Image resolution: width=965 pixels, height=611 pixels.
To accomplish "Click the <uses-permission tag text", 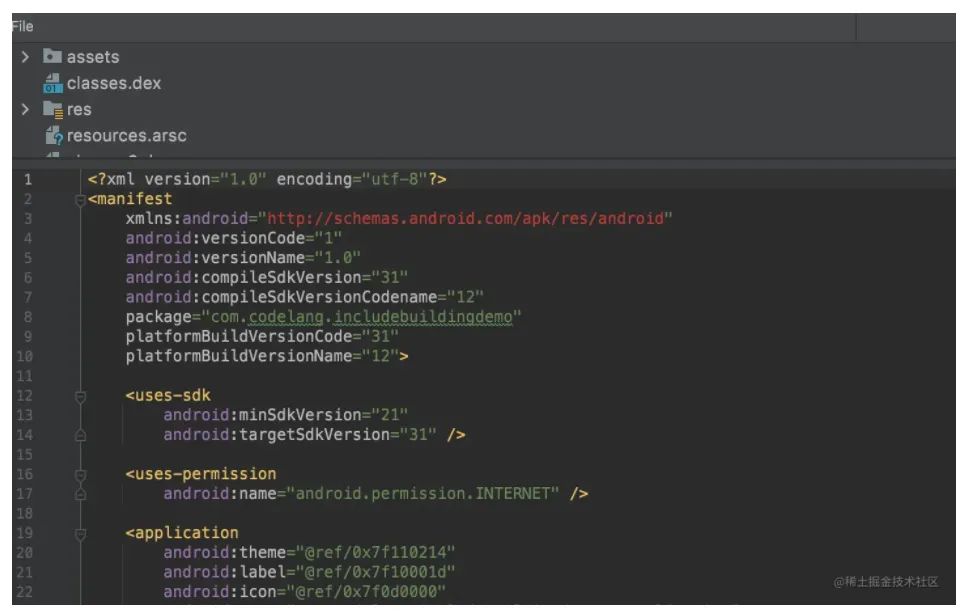I will tap(201, 474).
